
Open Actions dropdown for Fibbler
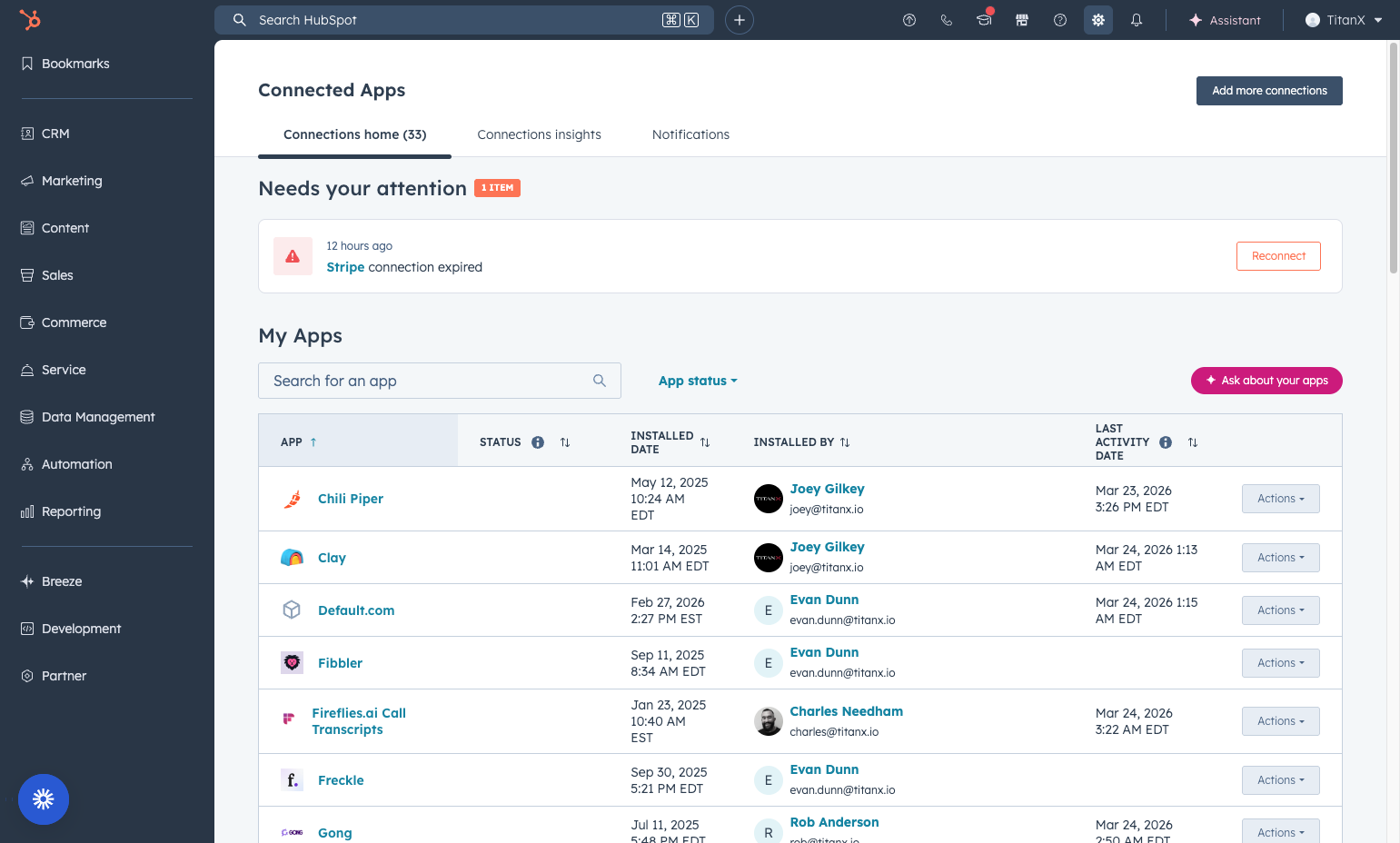[1281, 663]
